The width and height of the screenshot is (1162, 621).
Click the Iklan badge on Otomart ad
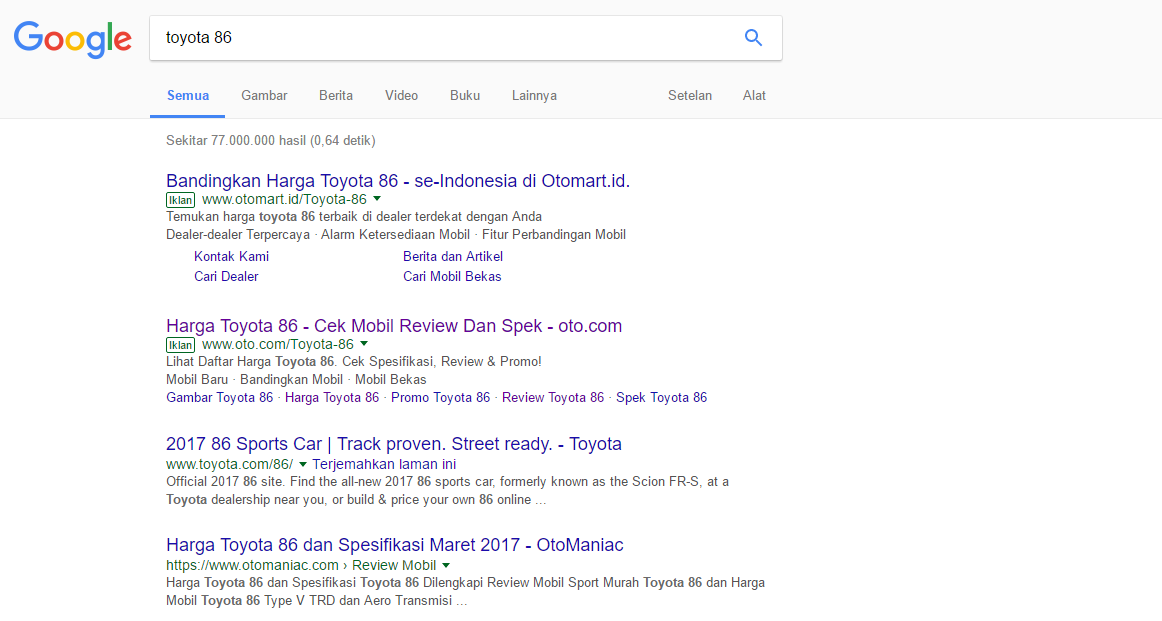pos(180,200)
